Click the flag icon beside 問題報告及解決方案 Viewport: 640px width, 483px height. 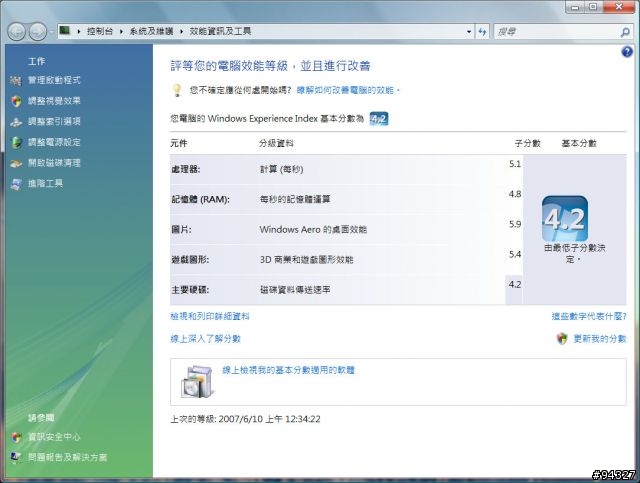tap(16, 458)
